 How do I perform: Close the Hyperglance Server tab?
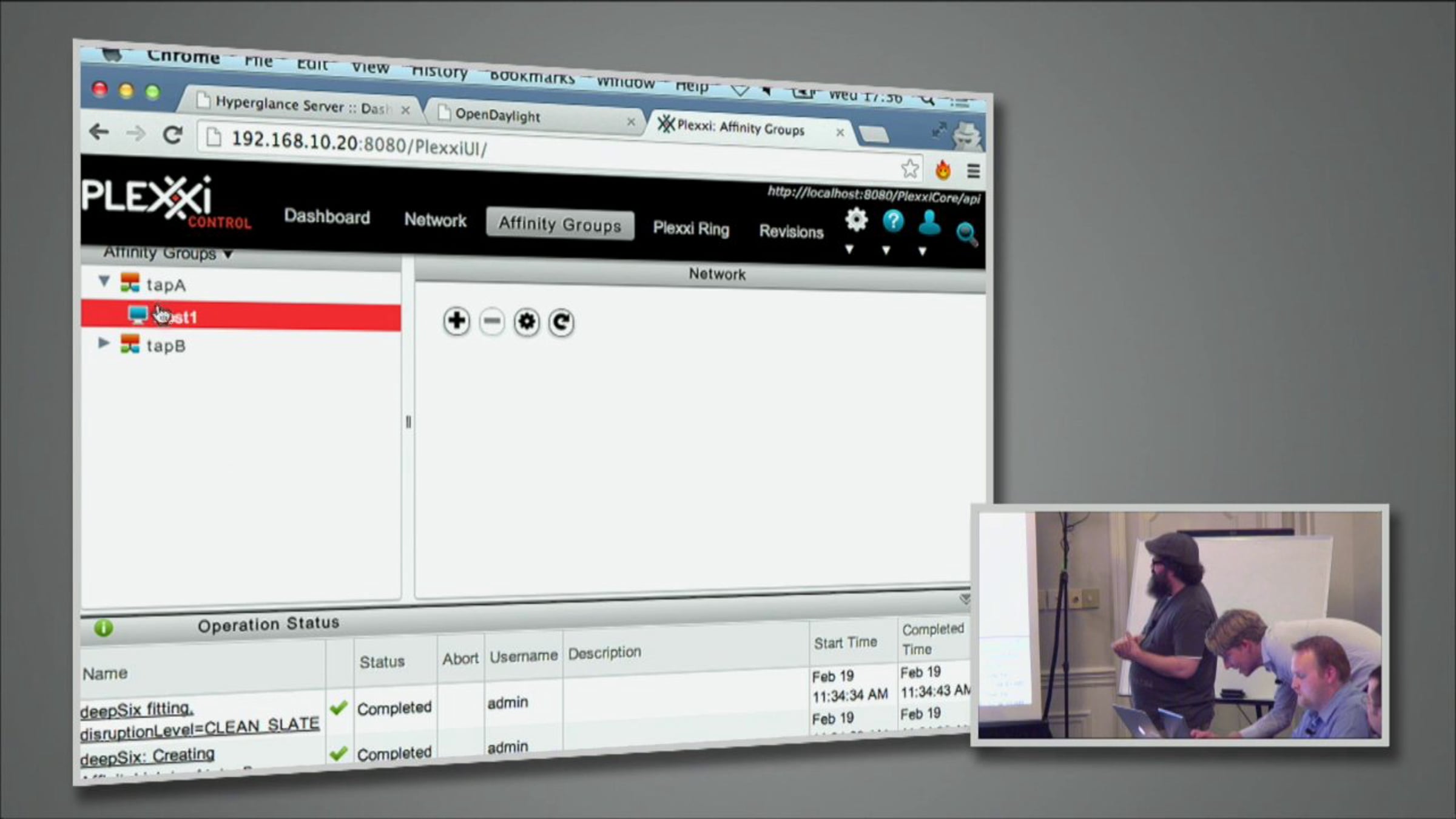pyautogui.click(x=405, y=110)
